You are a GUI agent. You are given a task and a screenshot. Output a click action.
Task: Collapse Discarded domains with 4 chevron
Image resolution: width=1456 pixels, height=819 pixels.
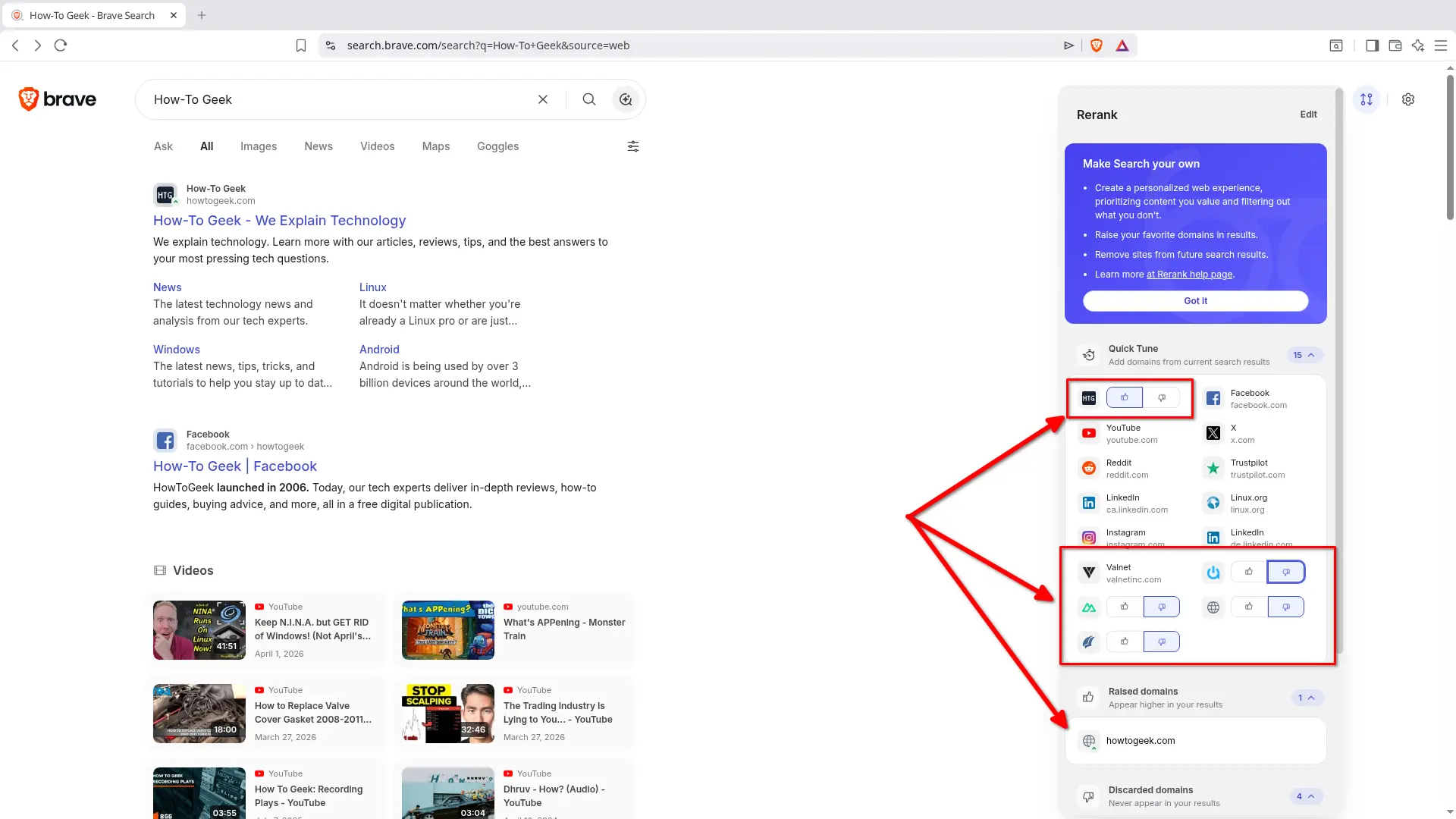[1306, 796]
